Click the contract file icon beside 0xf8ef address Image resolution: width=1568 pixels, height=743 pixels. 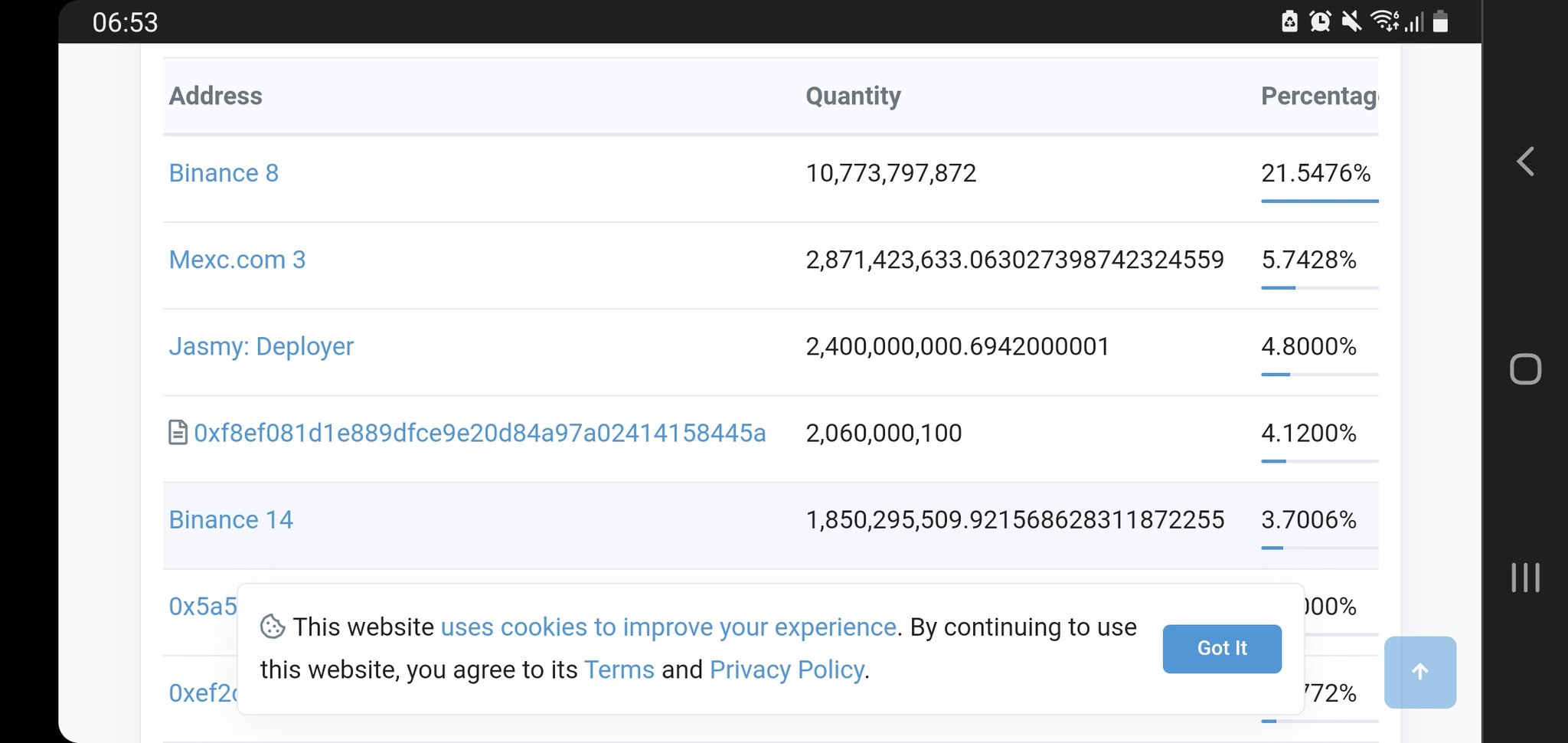(x=178, y=433)
